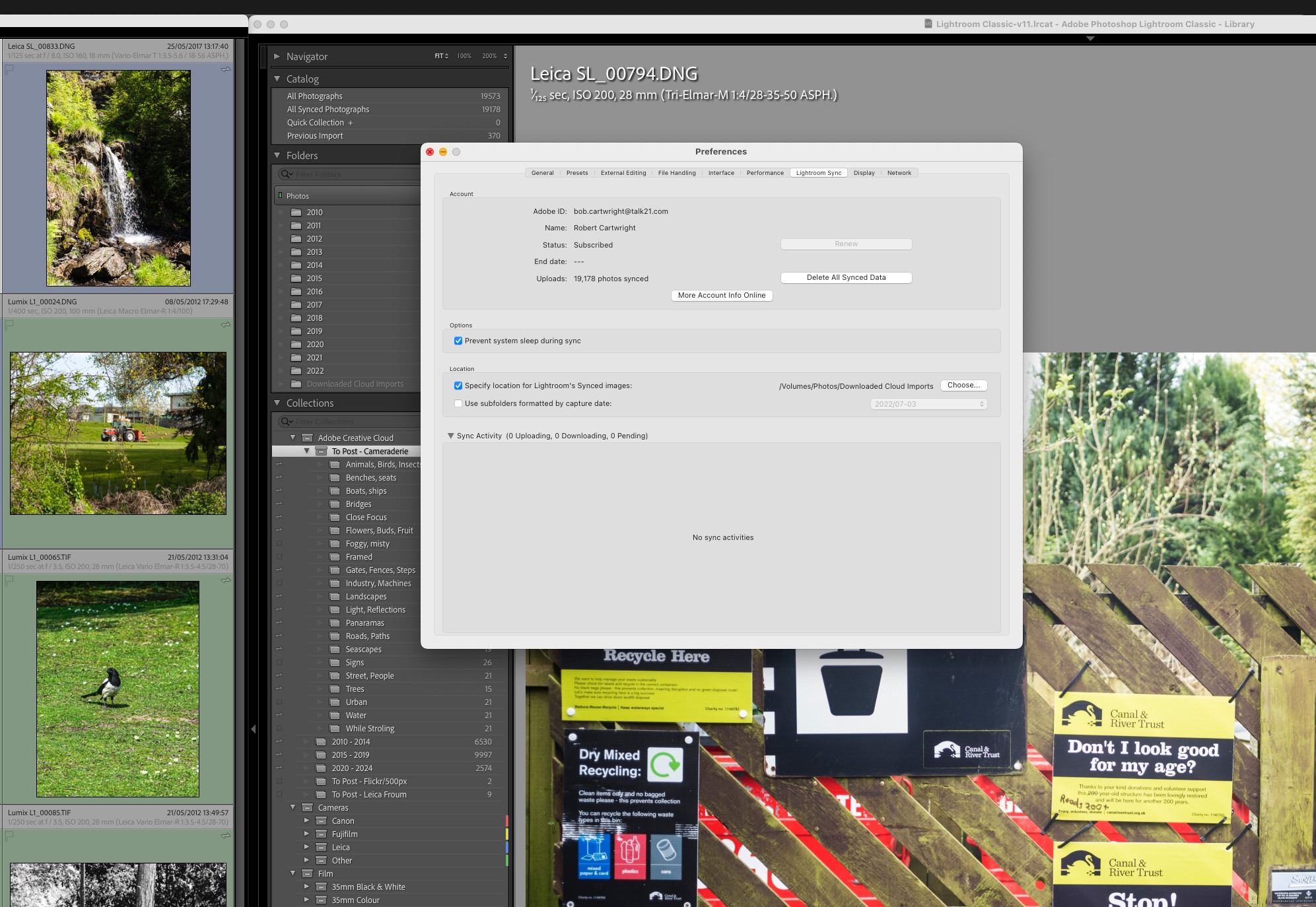Click the 2010 folder icon in Folders

coord(296,212)
